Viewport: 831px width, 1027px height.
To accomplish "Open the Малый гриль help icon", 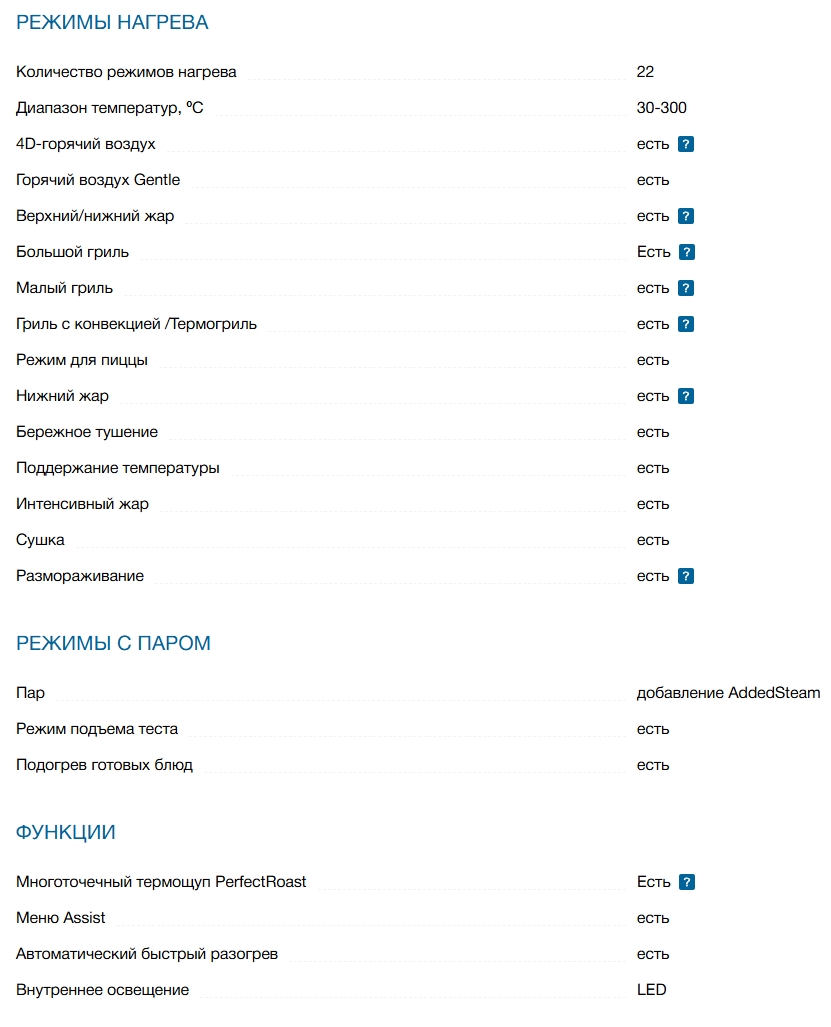I will pyautogui.click(x=686, y=288).
